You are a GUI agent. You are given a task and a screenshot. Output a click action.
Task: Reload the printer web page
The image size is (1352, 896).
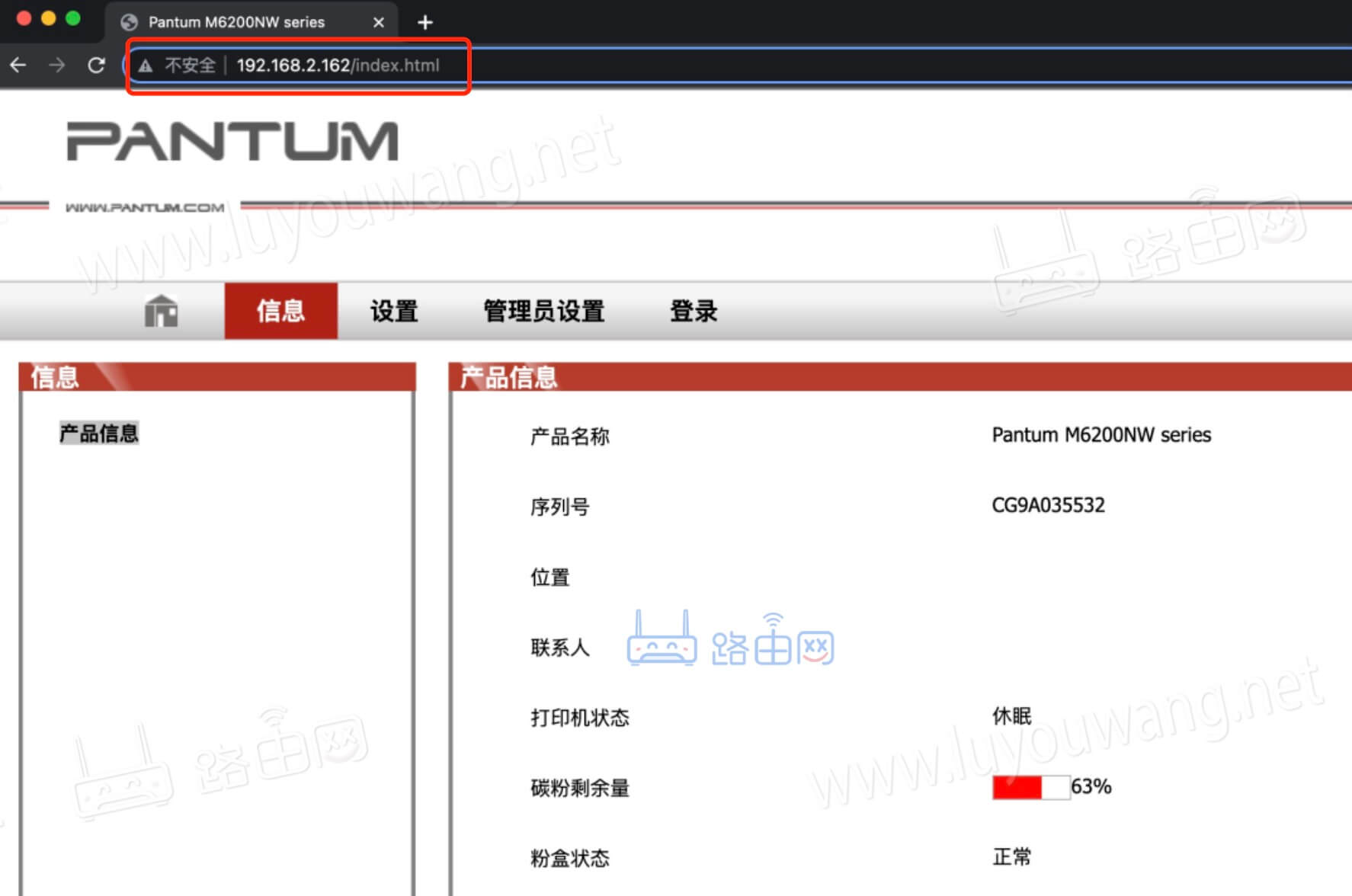tap(96, 66)
